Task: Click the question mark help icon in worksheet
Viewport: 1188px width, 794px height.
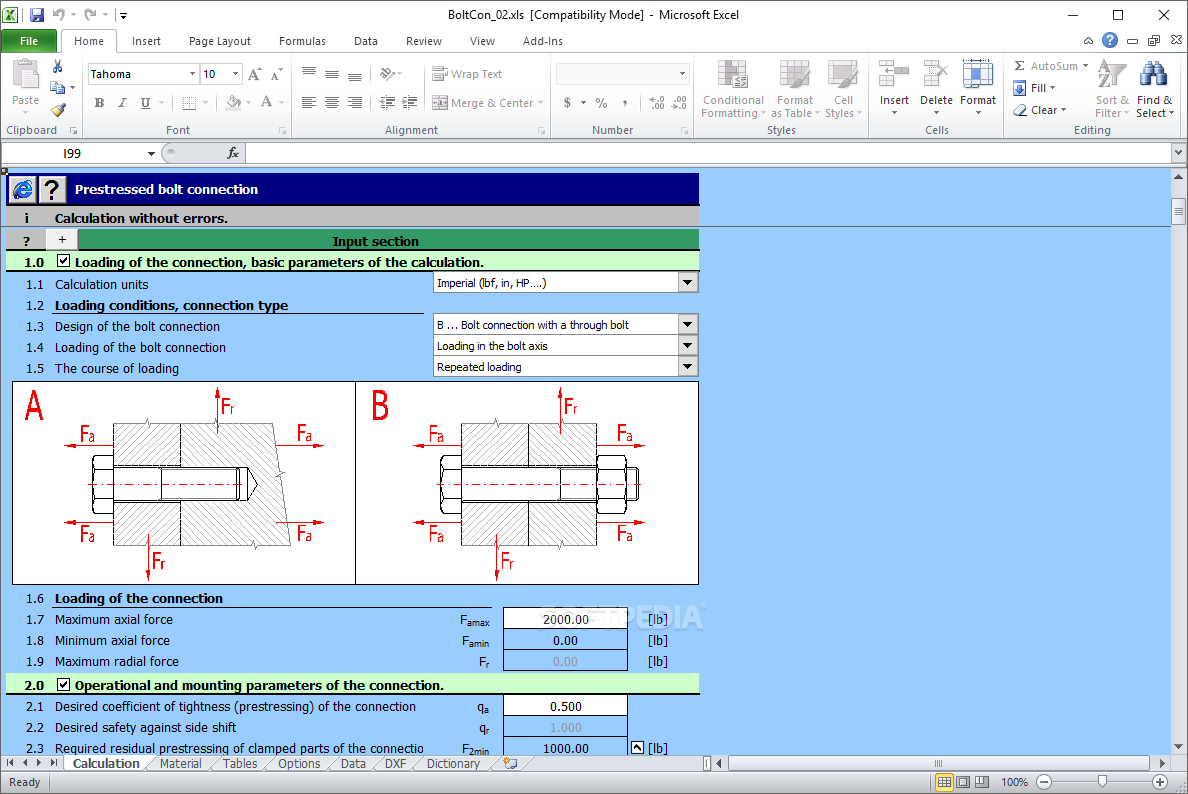Action: [x=52, y=189]
